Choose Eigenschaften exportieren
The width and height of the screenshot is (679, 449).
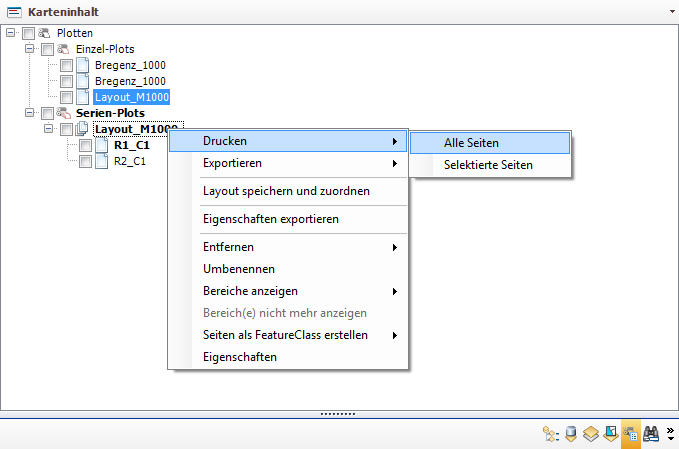288,219
